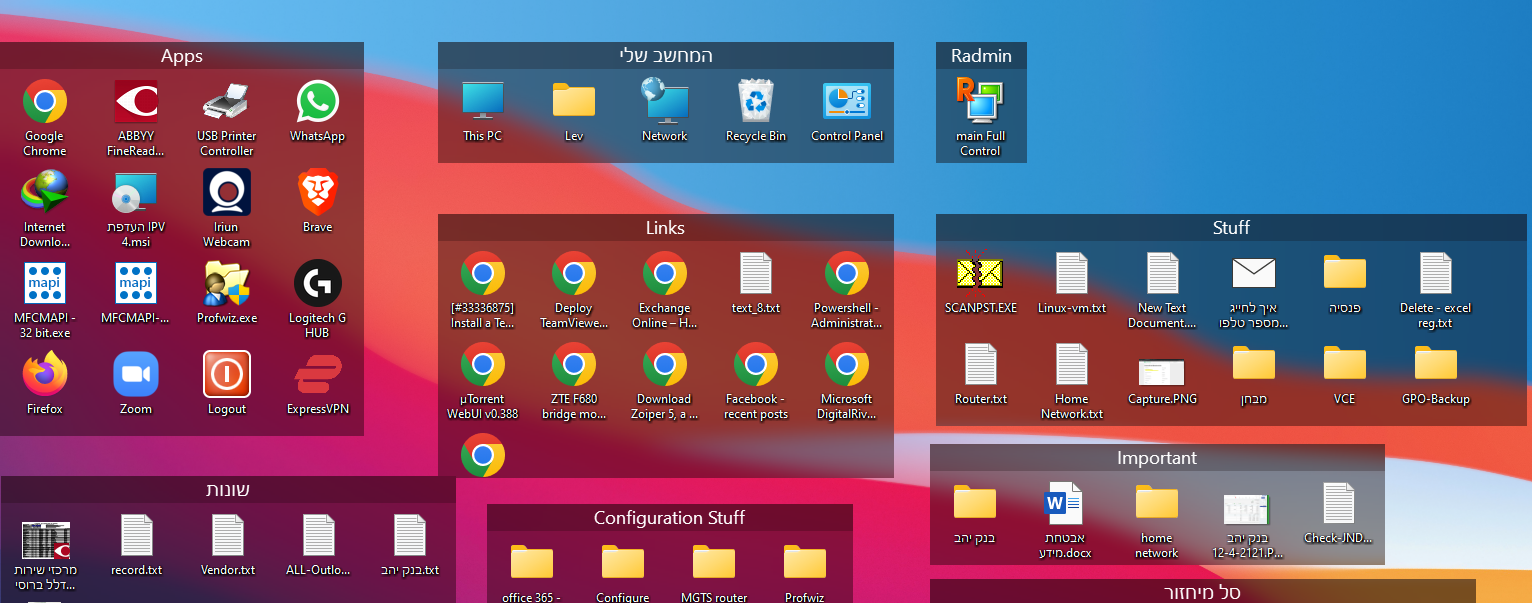The image size is (1532, 603).
Task: Click the Linux-vm.txt file
Action: (x=1071, y=273)
